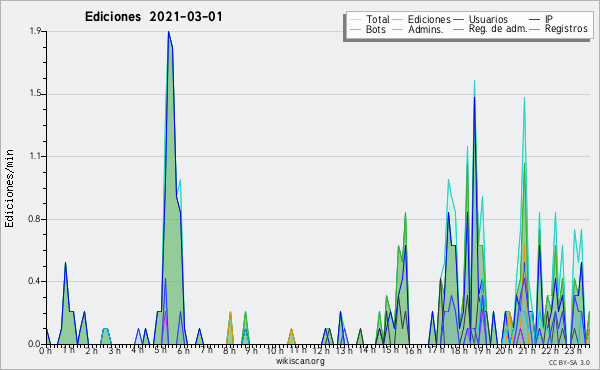Click the '15 h' x-axis label
600x370 pixels.
[x=390, y=350]
